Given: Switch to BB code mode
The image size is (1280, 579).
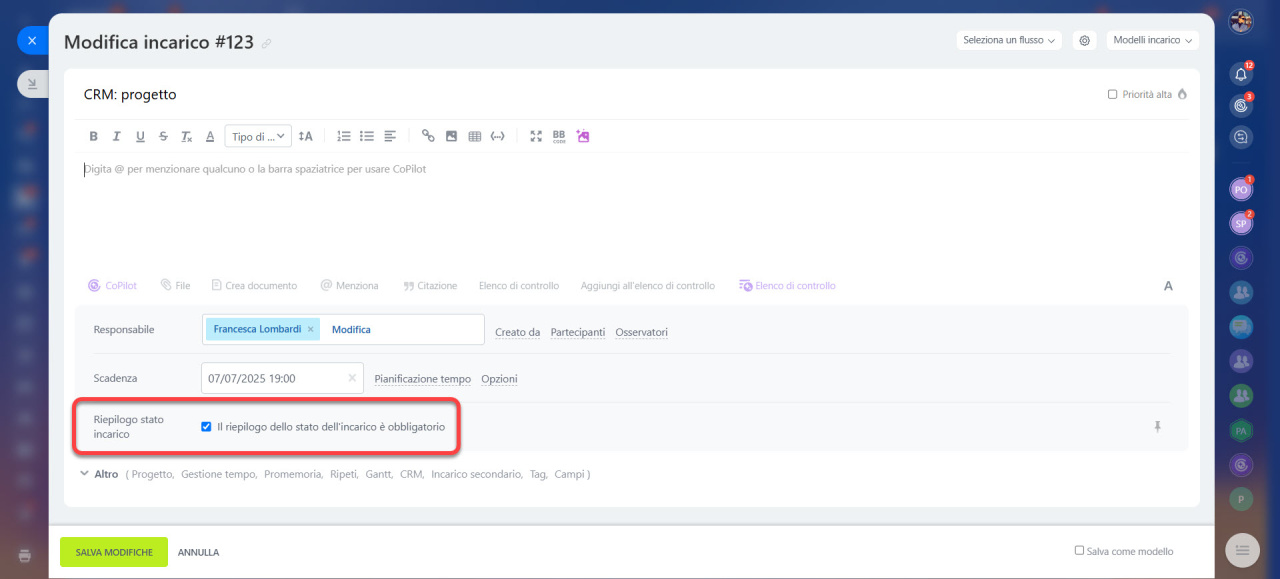Looking at the screenshot, I should 559,136.
